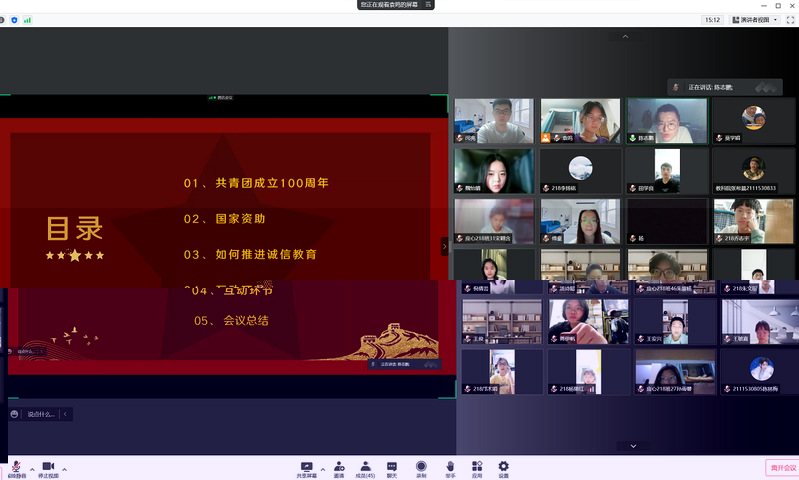
Task: Click 说点什么 chat input field
Action: coord(41,414)
